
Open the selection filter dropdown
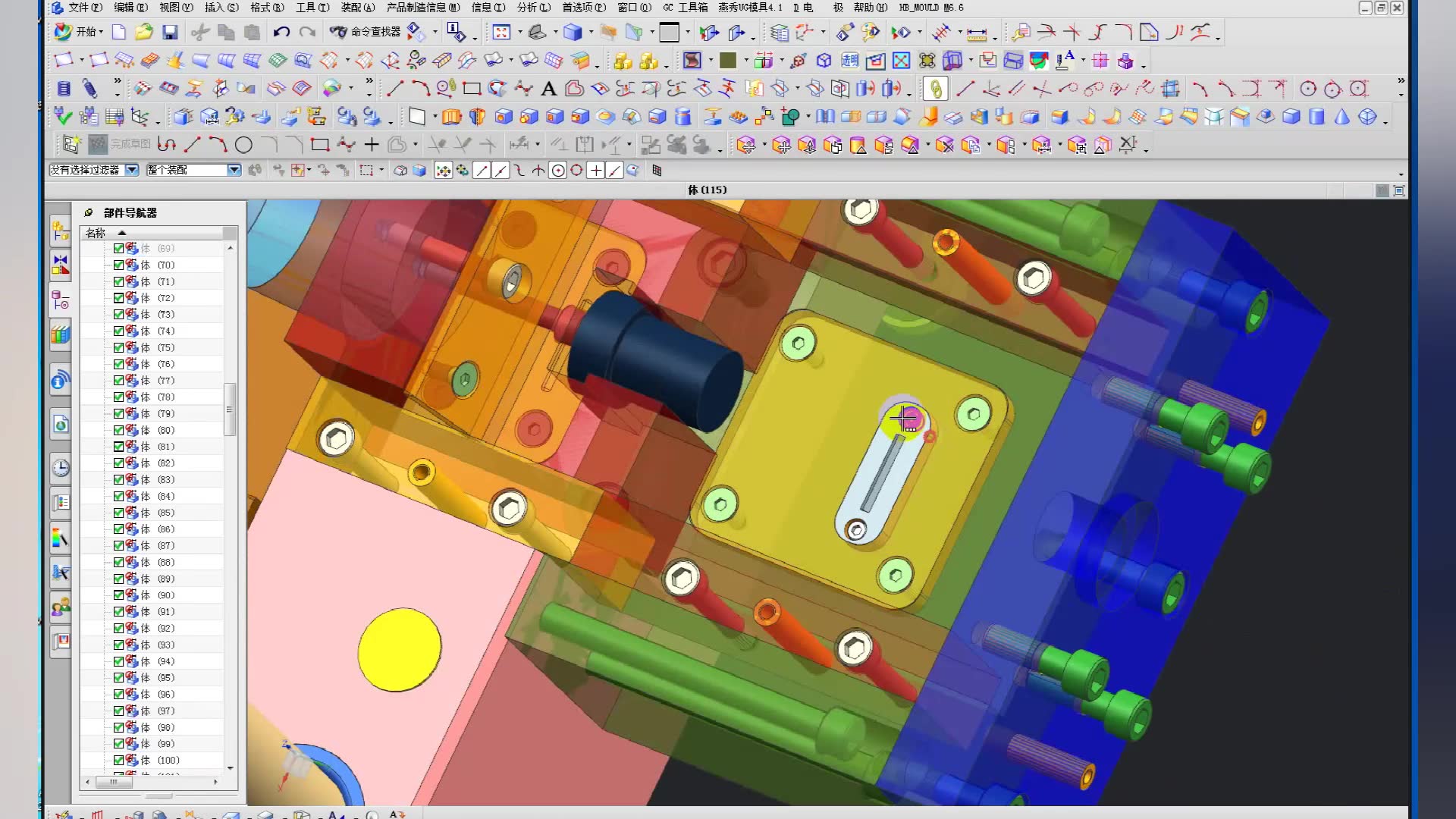[x=132, y=170]
